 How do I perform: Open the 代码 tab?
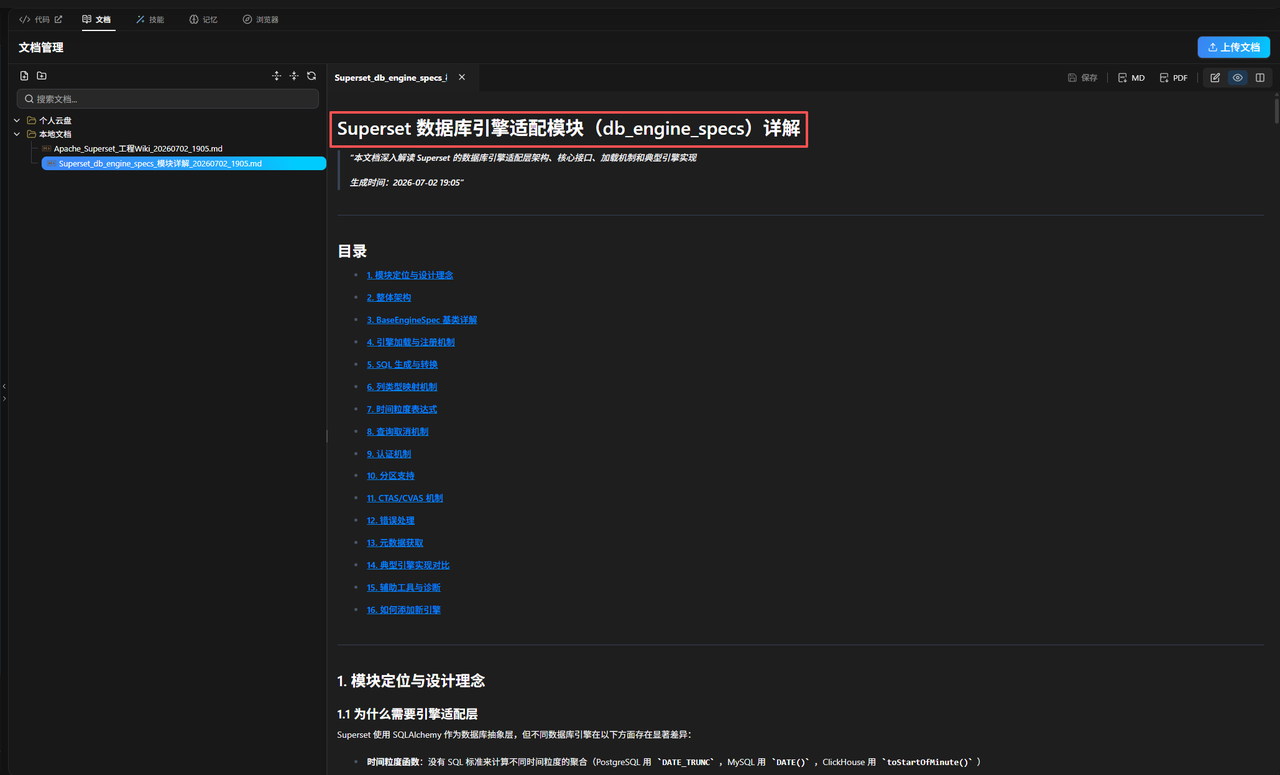41,19
